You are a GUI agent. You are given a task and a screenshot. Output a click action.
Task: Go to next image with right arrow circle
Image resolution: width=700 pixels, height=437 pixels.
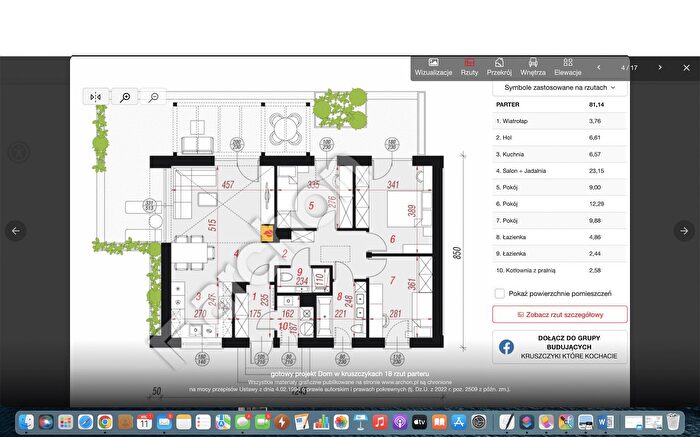(684, 231)
